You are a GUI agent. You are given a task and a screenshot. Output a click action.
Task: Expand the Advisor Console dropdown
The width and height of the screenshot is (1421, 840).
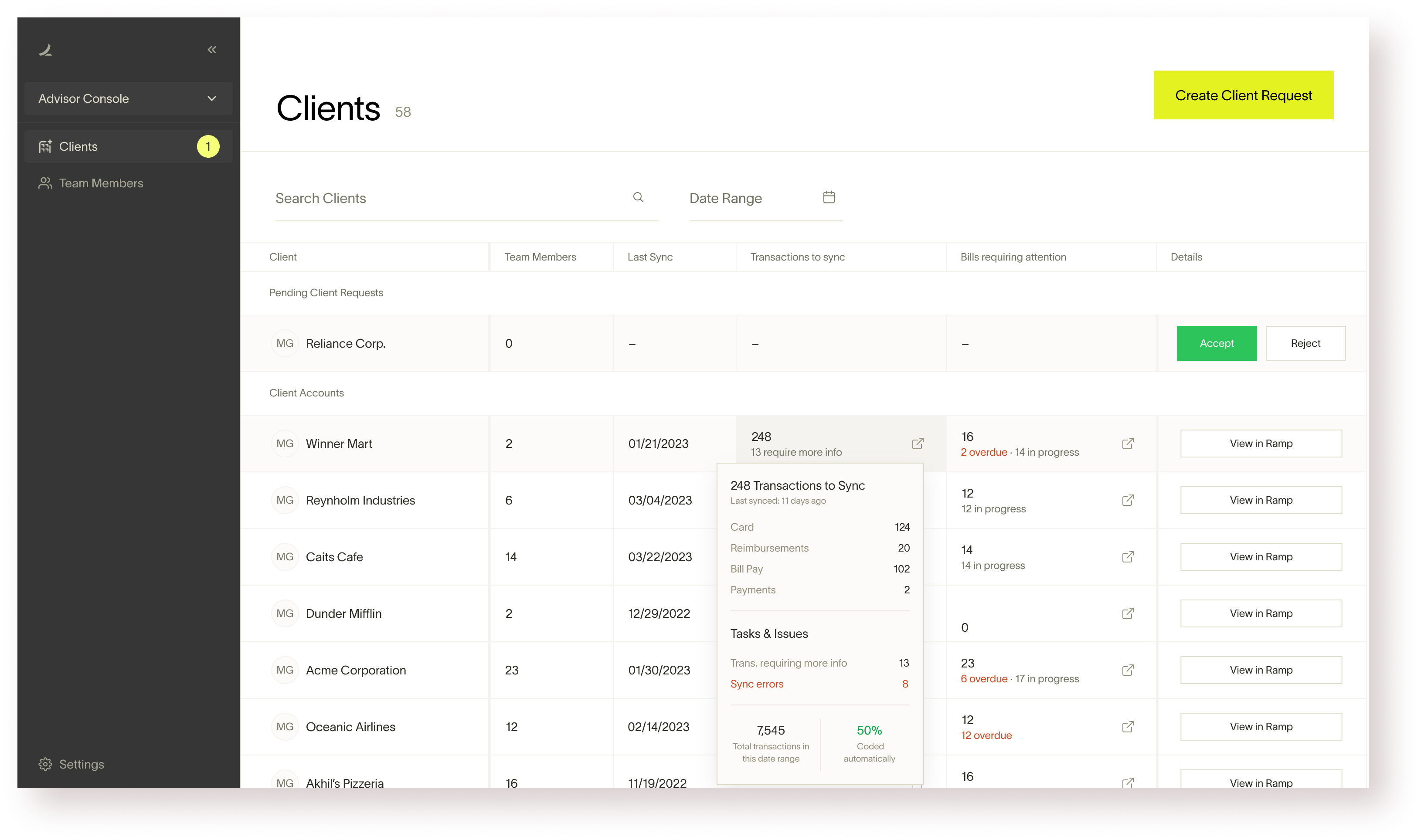click(128, 98)
